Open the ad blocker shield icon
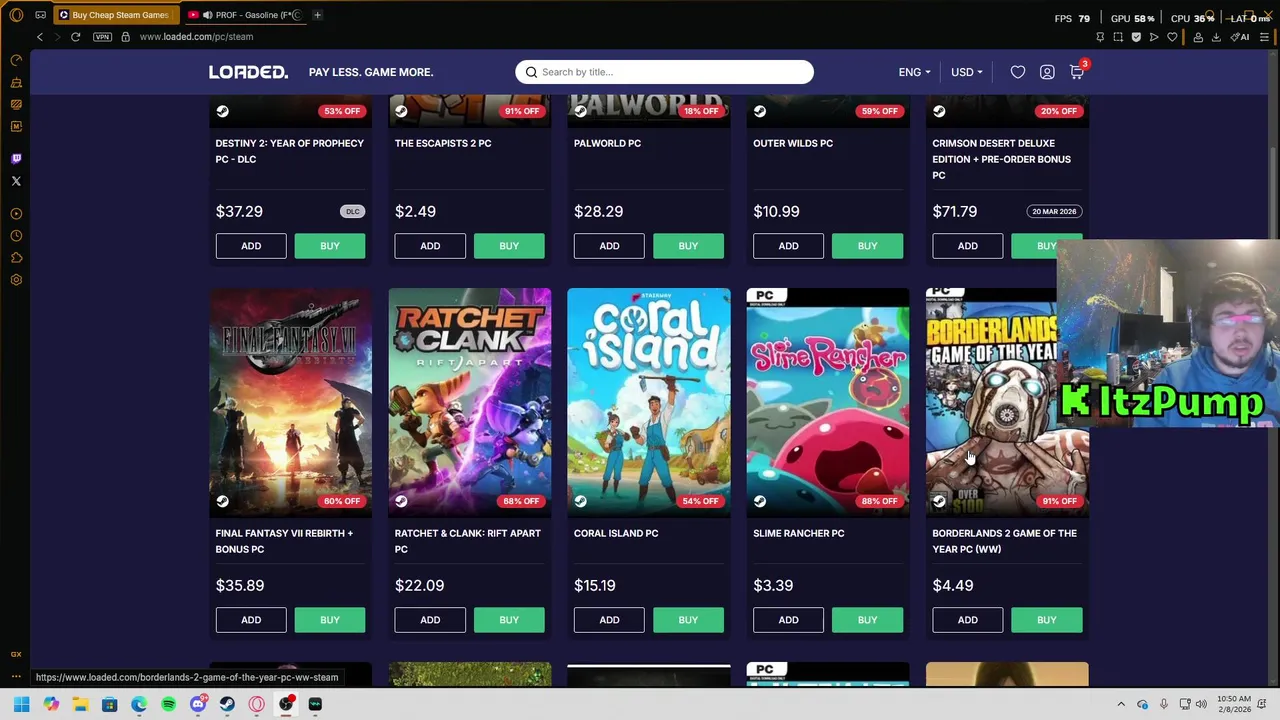Screen dimensions: 1280x720 (x=1136, y=37)
